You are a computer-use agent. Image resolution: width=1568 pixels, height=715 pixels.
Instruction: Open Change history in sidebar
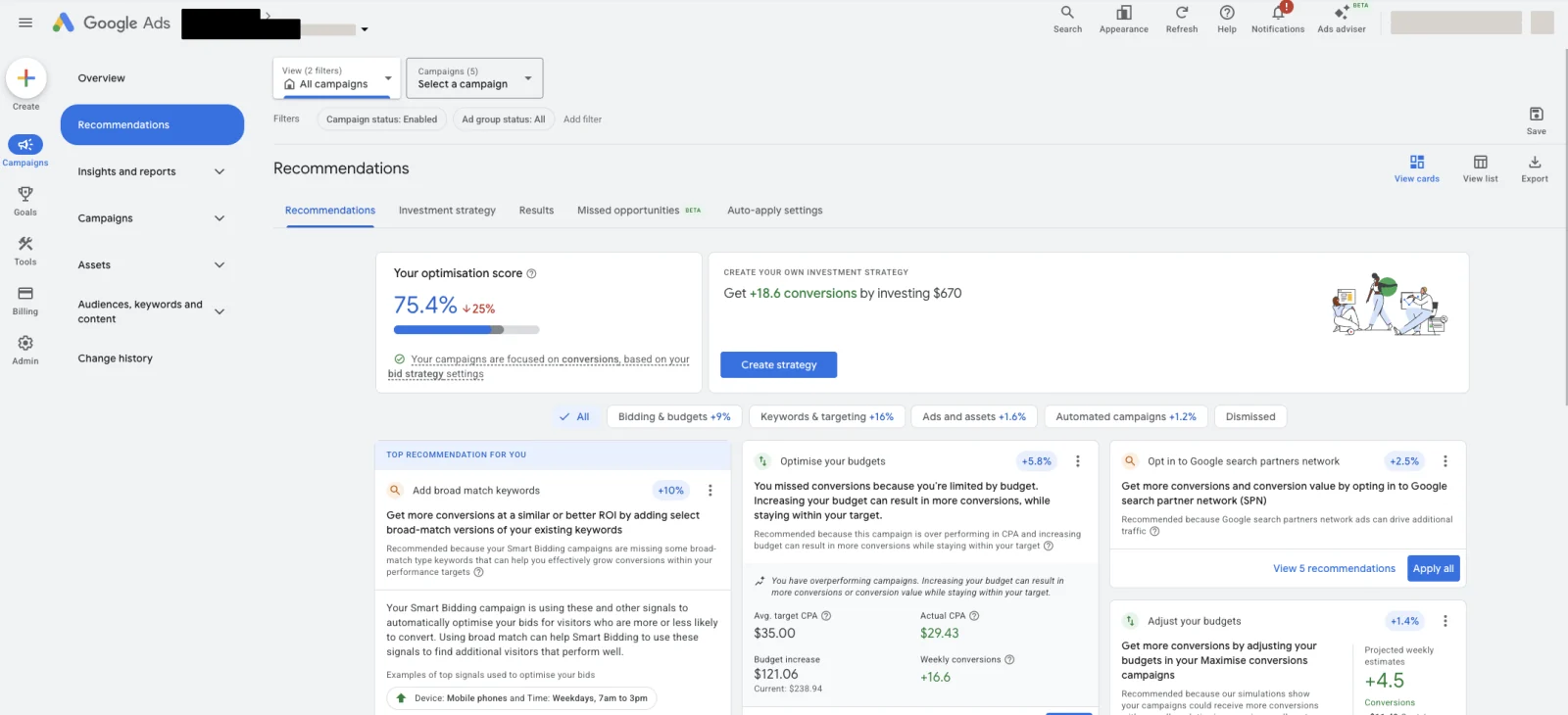(116, 358)
